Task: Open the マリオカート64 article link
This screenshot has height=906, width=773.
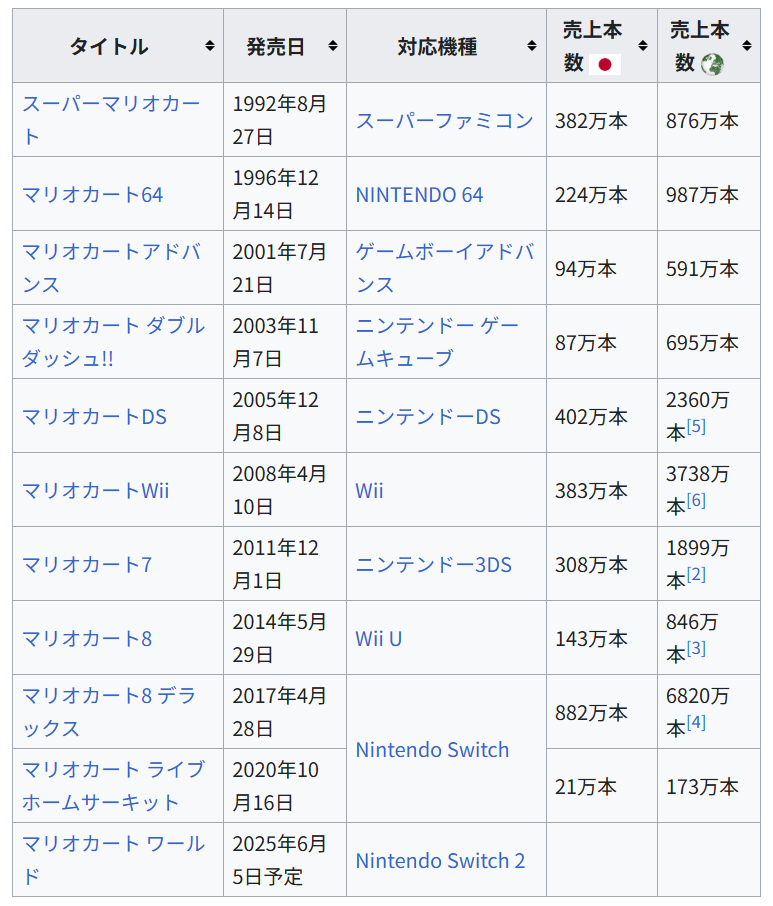Action: (x=92, y=195)
